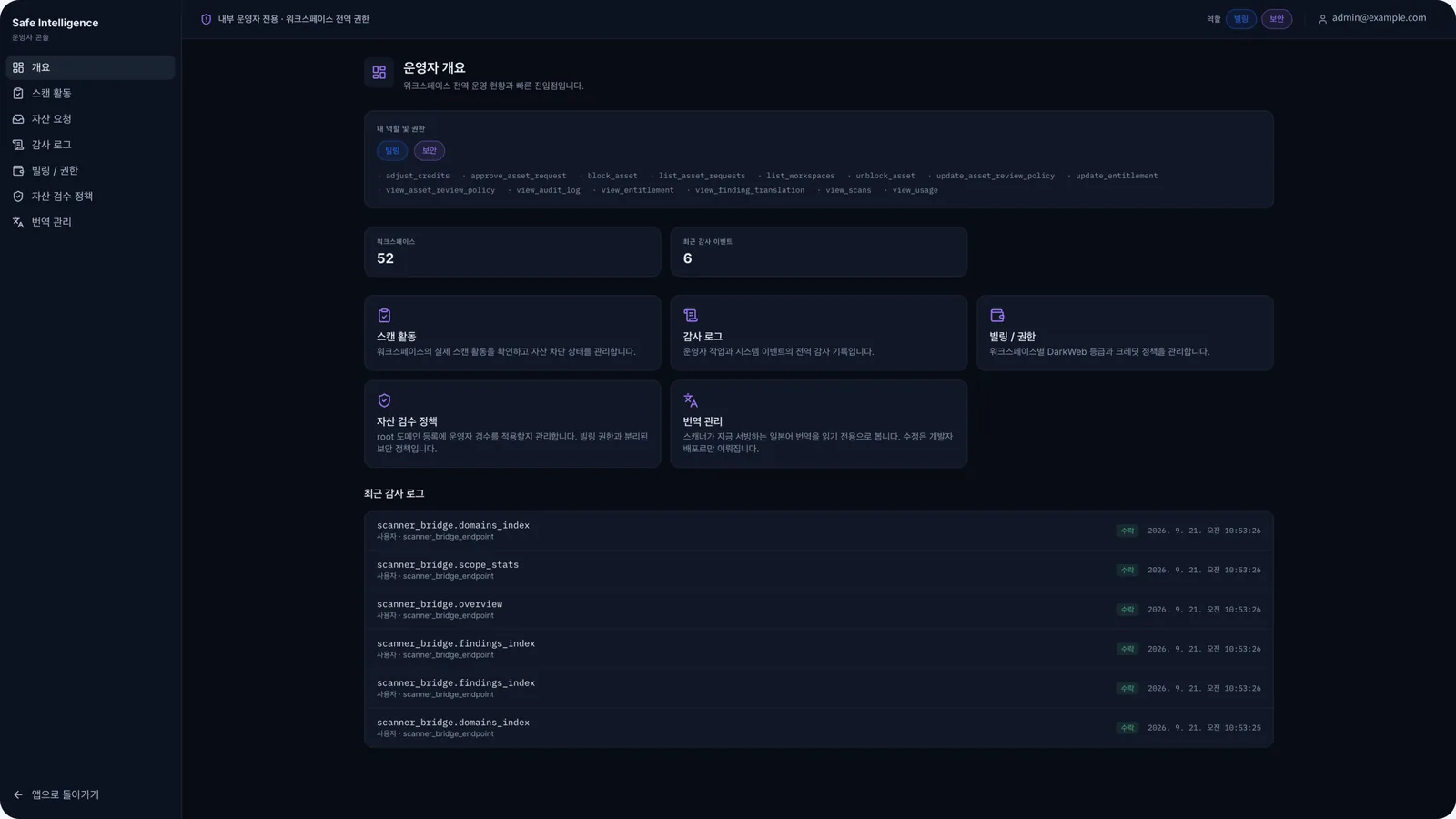This screenshot has width=1456, height=819.
Task: Click the translate icon on 번역 관리 card
Action: [691, 400]
